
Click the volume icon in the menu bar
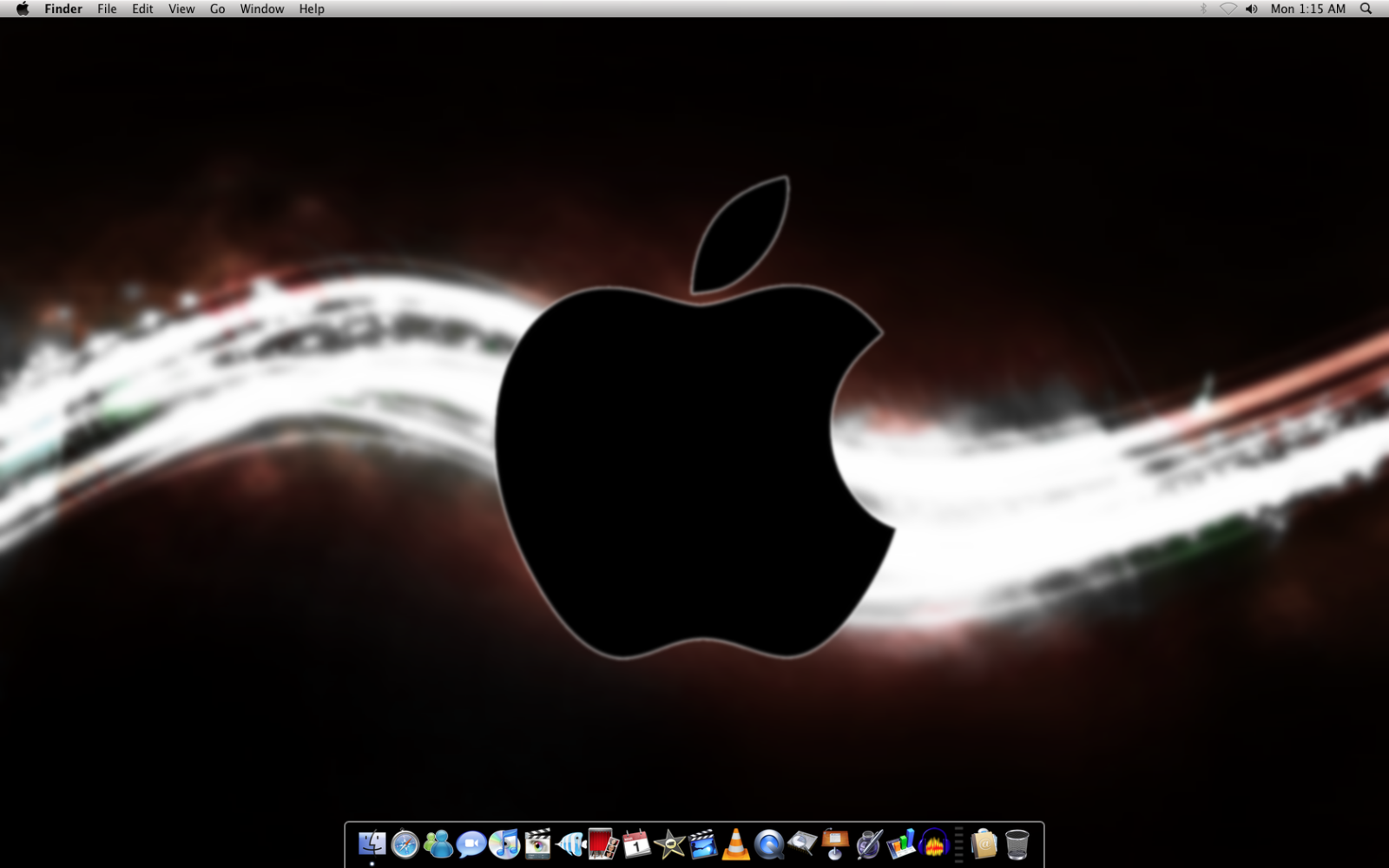click(x=1251, y=9)
